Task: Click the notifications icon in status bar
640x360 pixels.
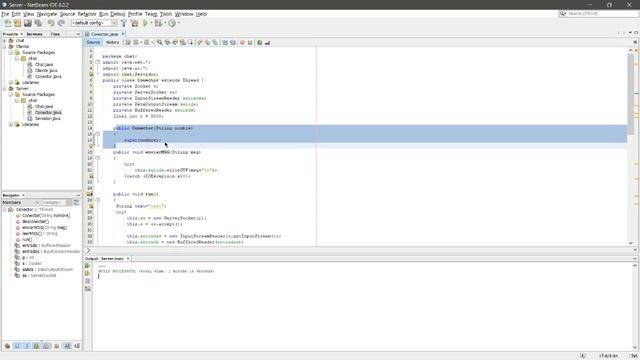Action: click(x=582, y=356)
